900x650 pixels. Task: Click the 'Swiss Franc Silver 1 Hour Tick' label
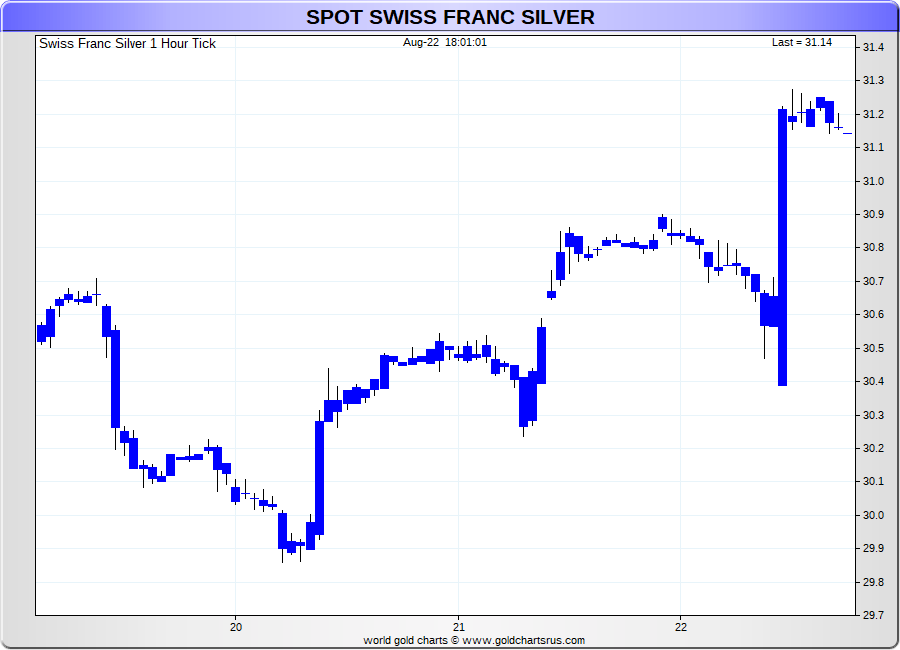tap(127, 44)
